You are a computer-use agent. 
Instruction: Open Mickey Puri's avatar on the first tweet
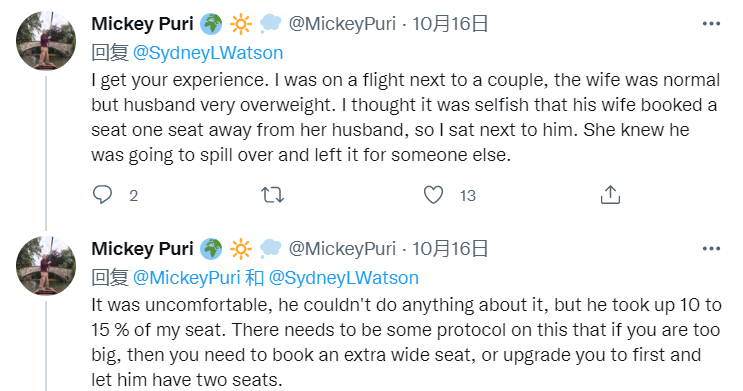pyautogui.click(x=46, y=41)
